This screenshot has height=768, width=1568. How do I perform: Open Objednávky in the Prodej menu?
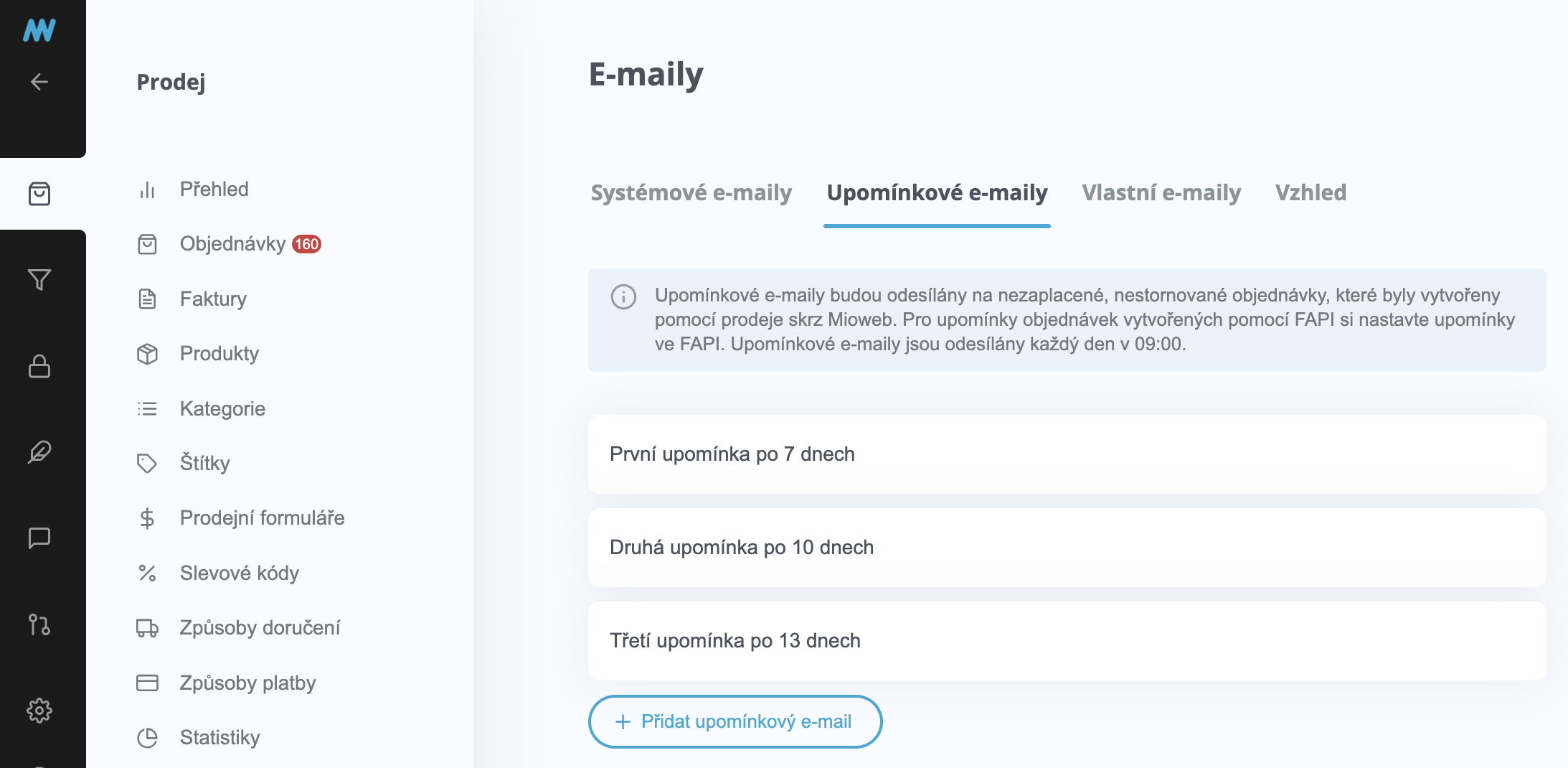pos(232,244)
